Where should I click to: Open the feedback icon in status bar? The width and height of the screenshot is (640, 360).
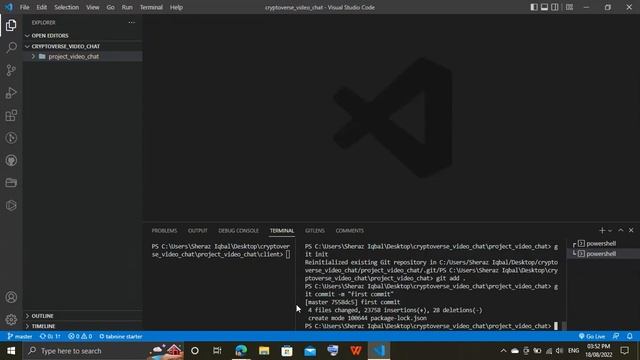point(616,336)
